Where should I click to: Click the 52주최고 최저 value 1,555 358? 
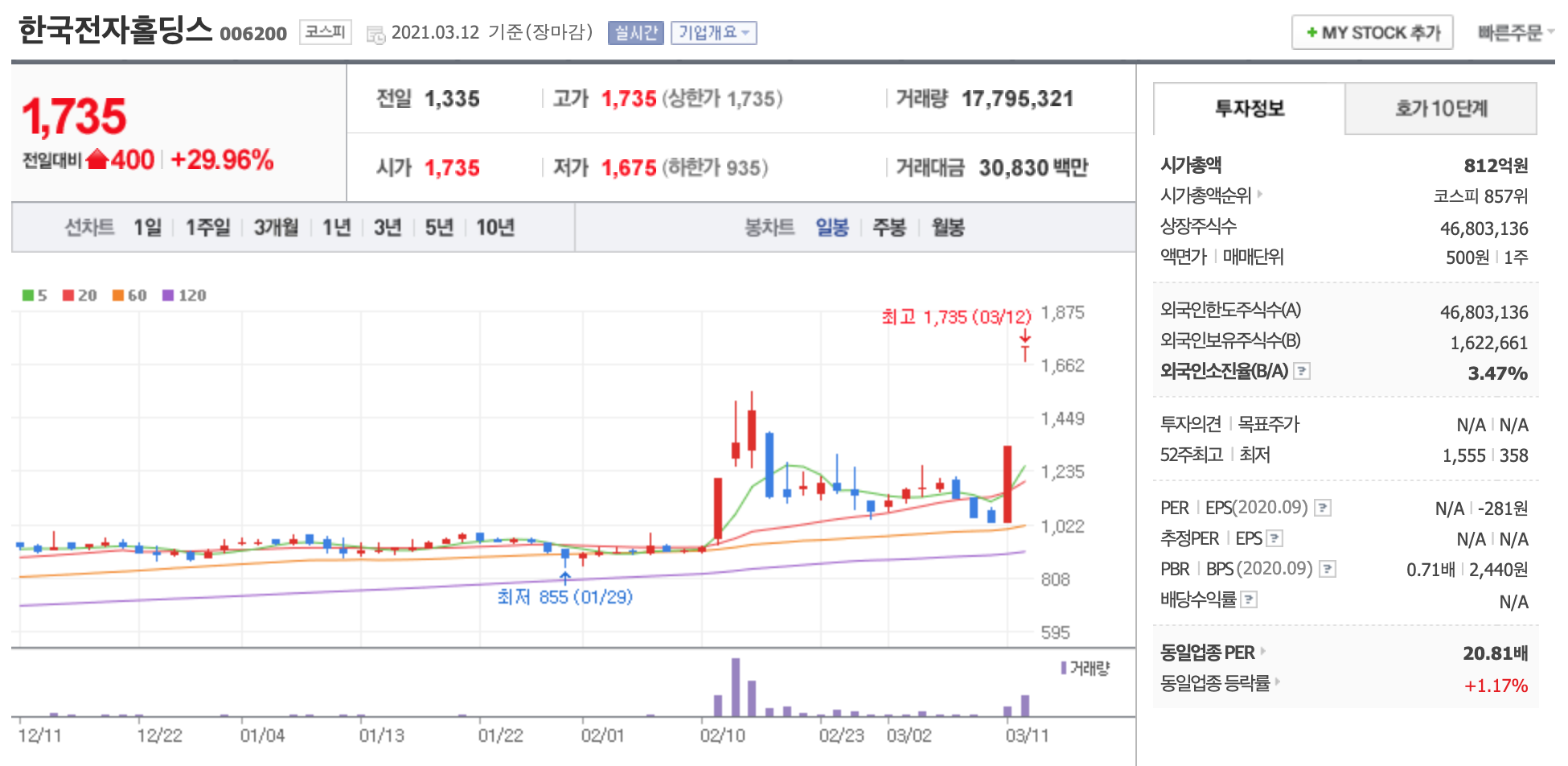(x=1485, y=455)
